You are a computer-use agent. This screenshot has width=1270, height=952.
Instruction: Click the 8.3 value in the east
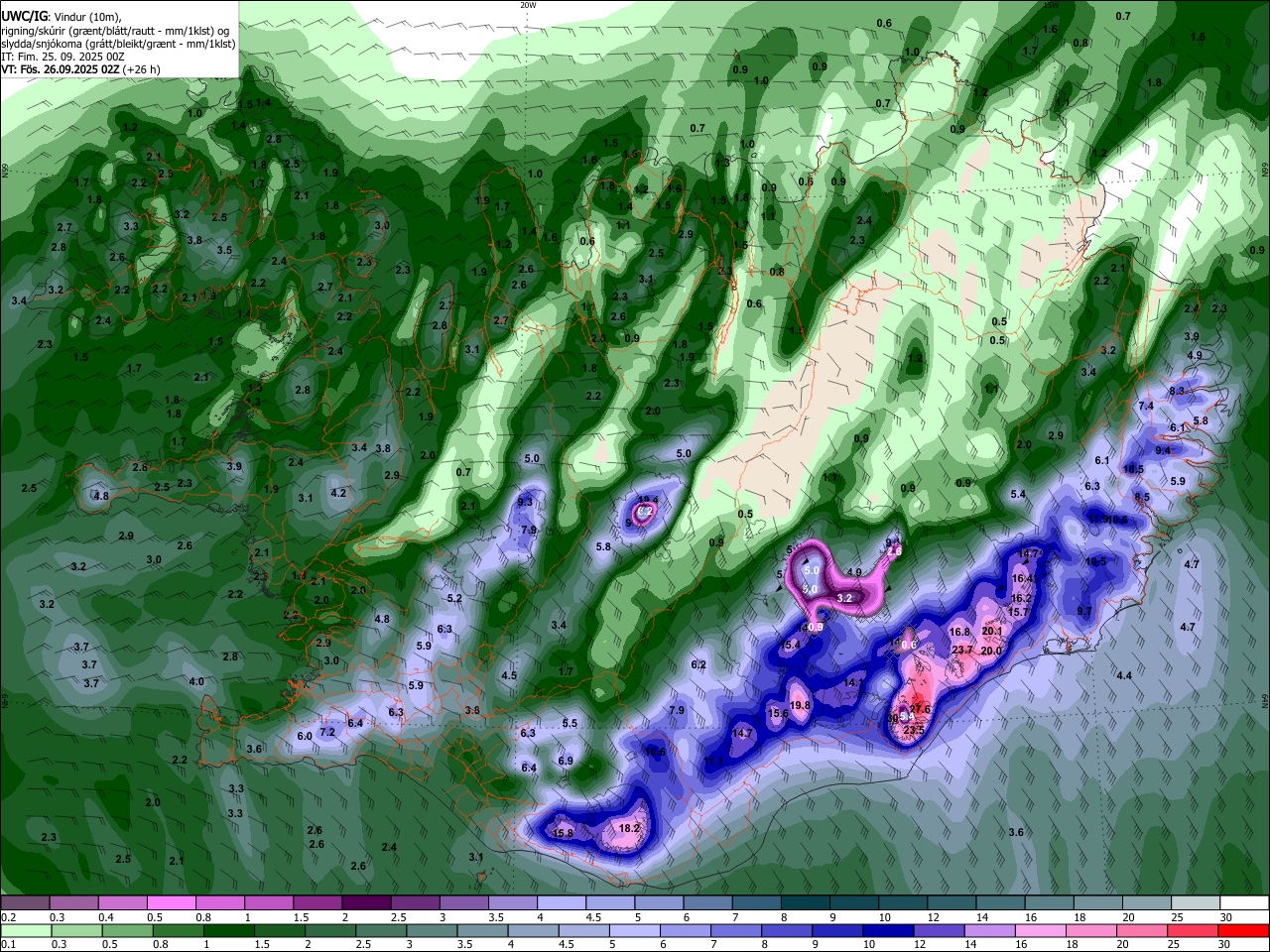[1177, 392]
